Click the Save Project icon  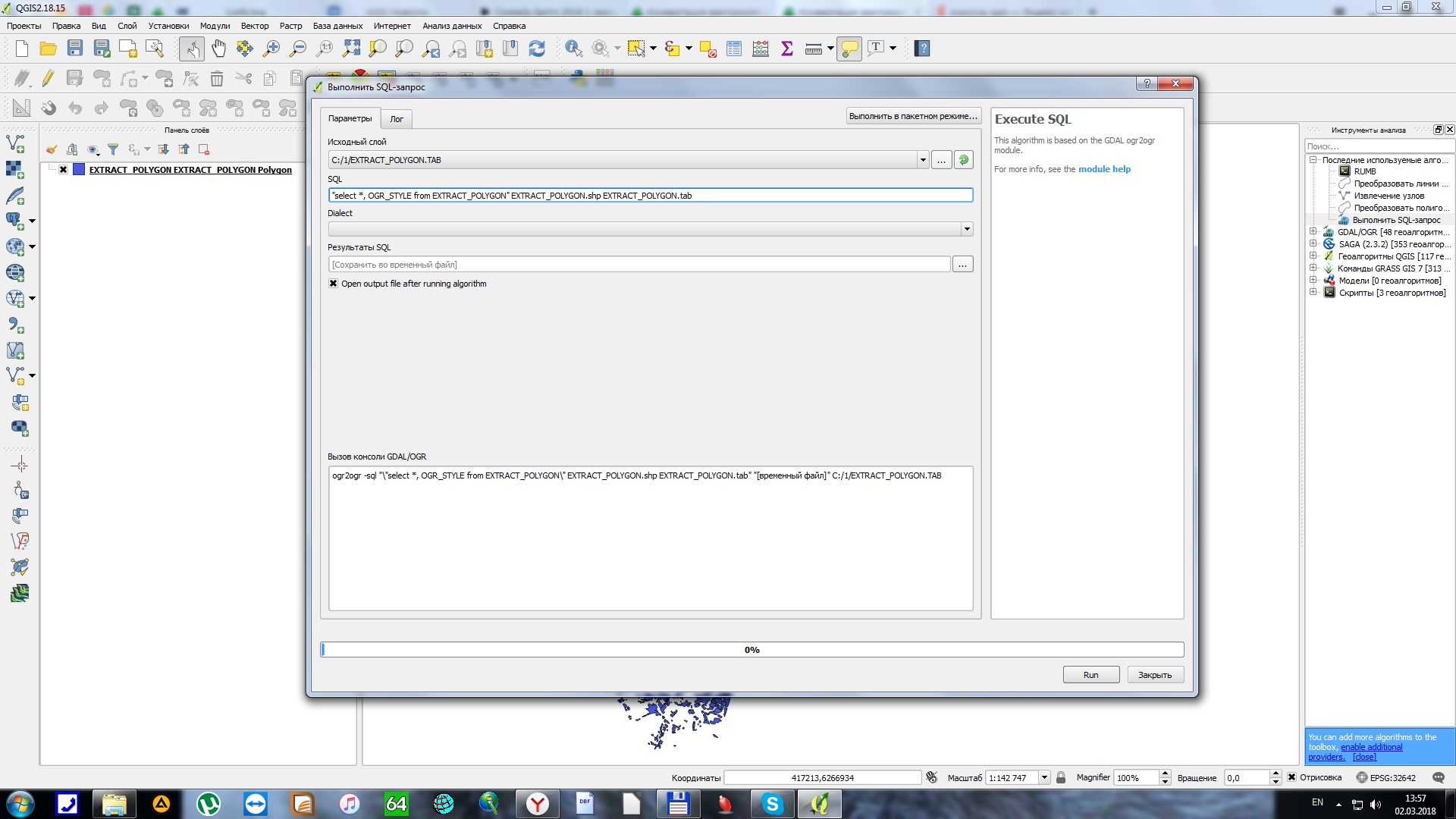[x=74, y=49]
